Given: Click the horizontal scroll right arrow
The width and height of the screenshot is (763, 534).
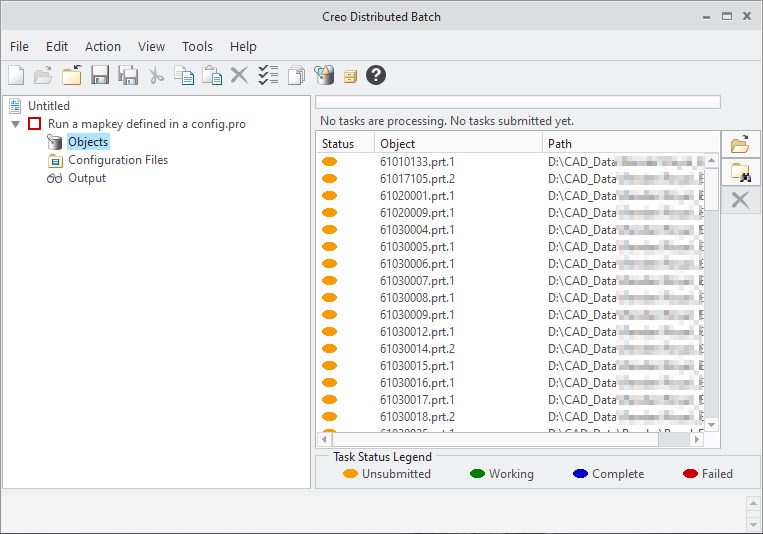Looking at the screenshot, I should tap(697, 439).
